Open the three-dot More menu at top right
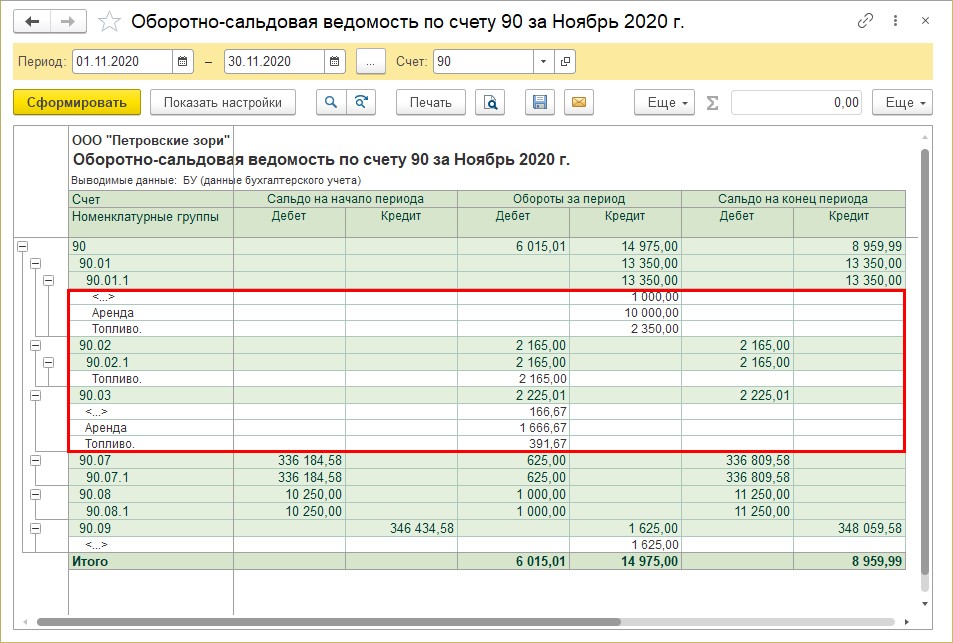953x643 pixels. click(895, 19)
